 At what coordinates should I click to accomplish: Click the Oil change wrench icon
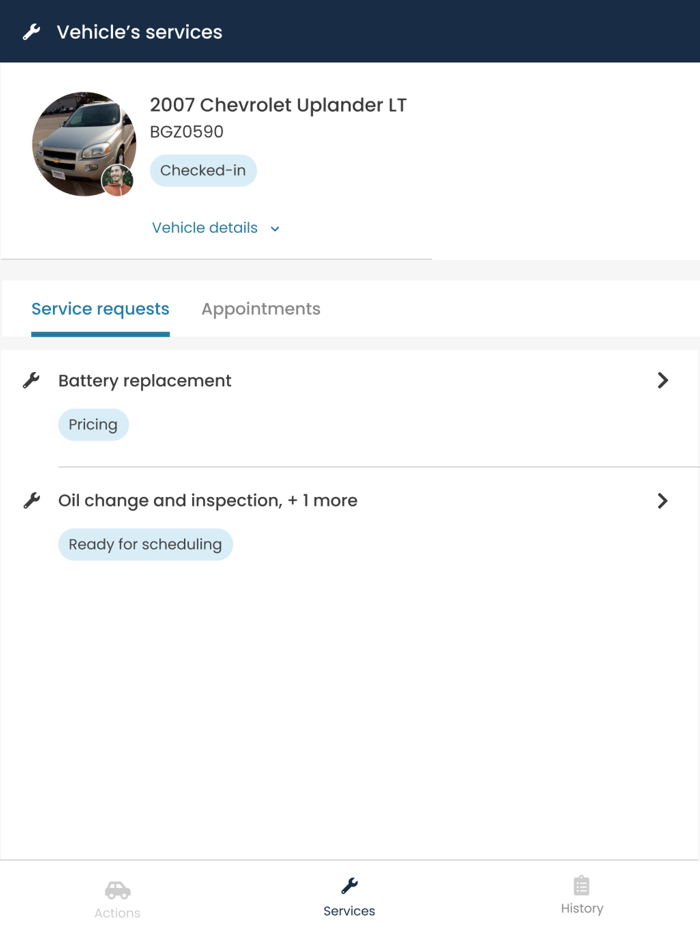click(32, 501)
